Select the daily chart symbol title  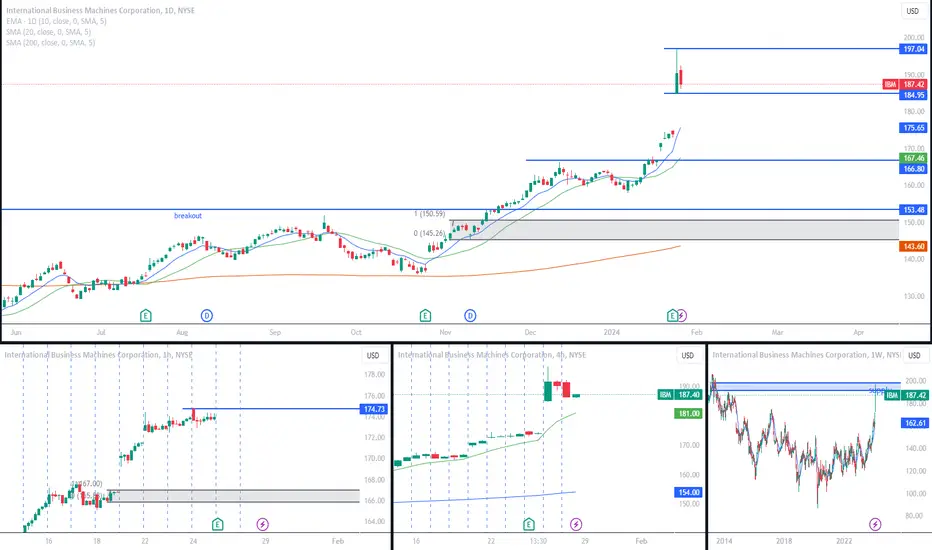click(100, 11)
